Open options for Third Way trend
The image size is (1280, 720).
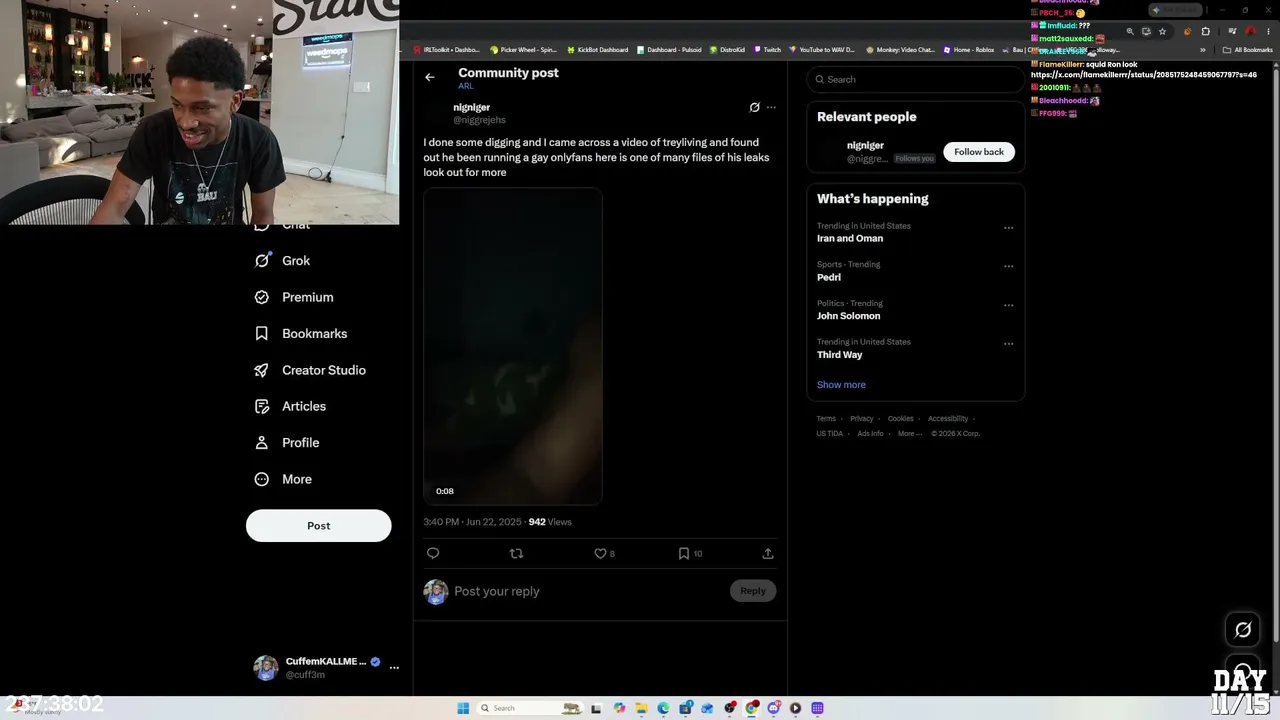click(1008, 344)
